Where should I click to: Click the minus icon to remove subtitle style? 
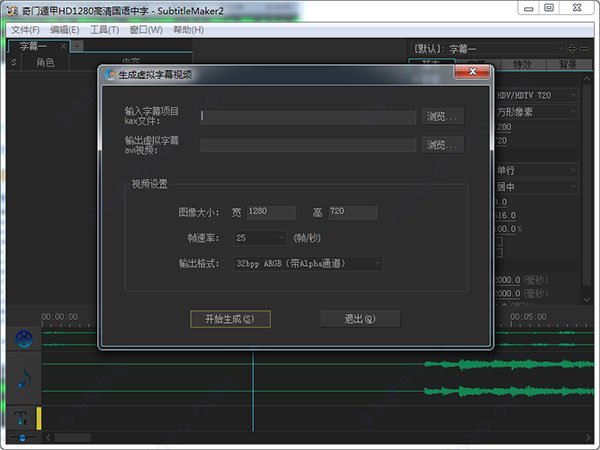coord(584,49)
